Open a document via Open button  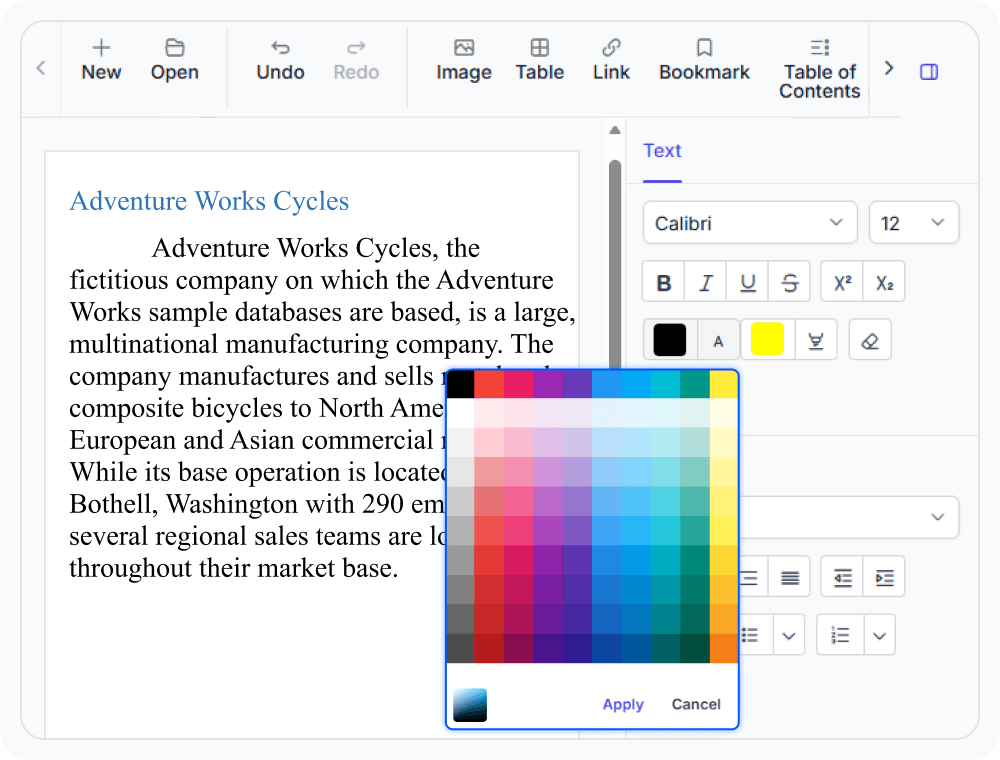pos(174,60)
